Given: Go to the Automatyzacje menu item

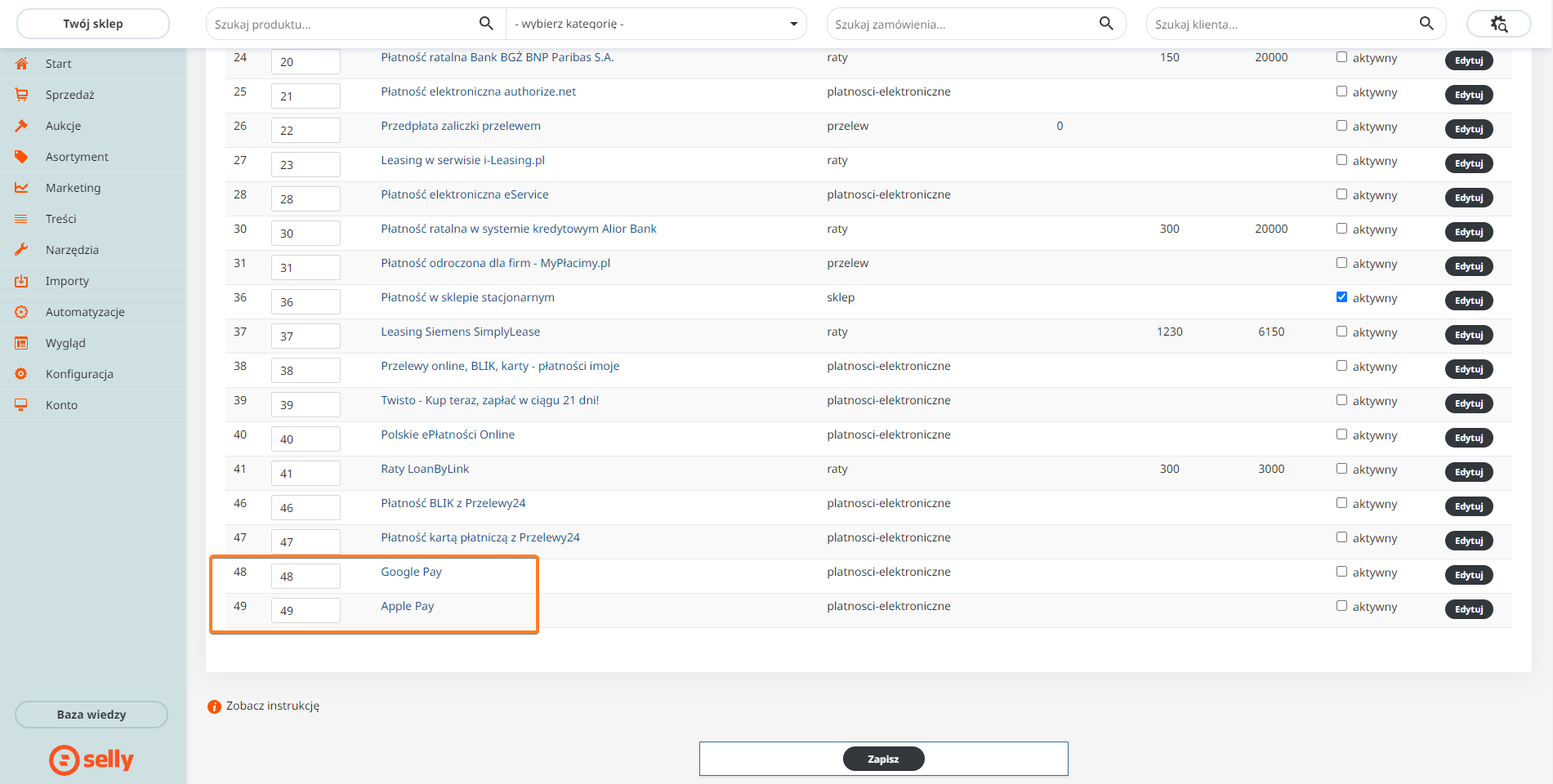Looking at the screenshot, I should (x=85, y=312).
